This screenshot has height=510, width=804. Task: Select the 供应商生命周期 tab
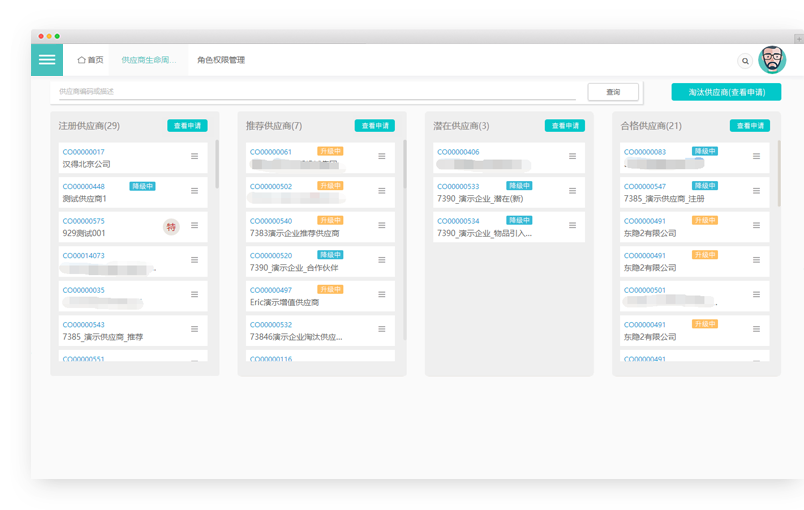click(148, 60)
